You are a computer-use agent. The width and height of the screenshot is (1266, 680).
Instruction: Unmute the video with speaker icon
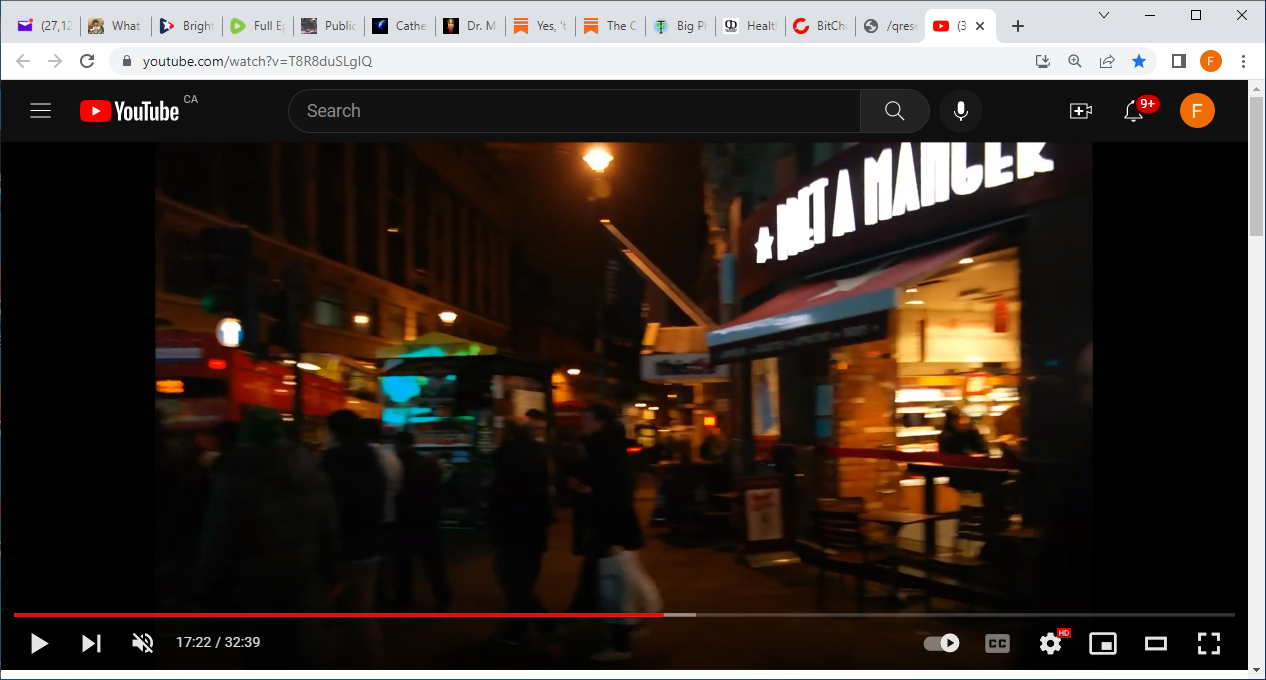[x=143, y=643]
